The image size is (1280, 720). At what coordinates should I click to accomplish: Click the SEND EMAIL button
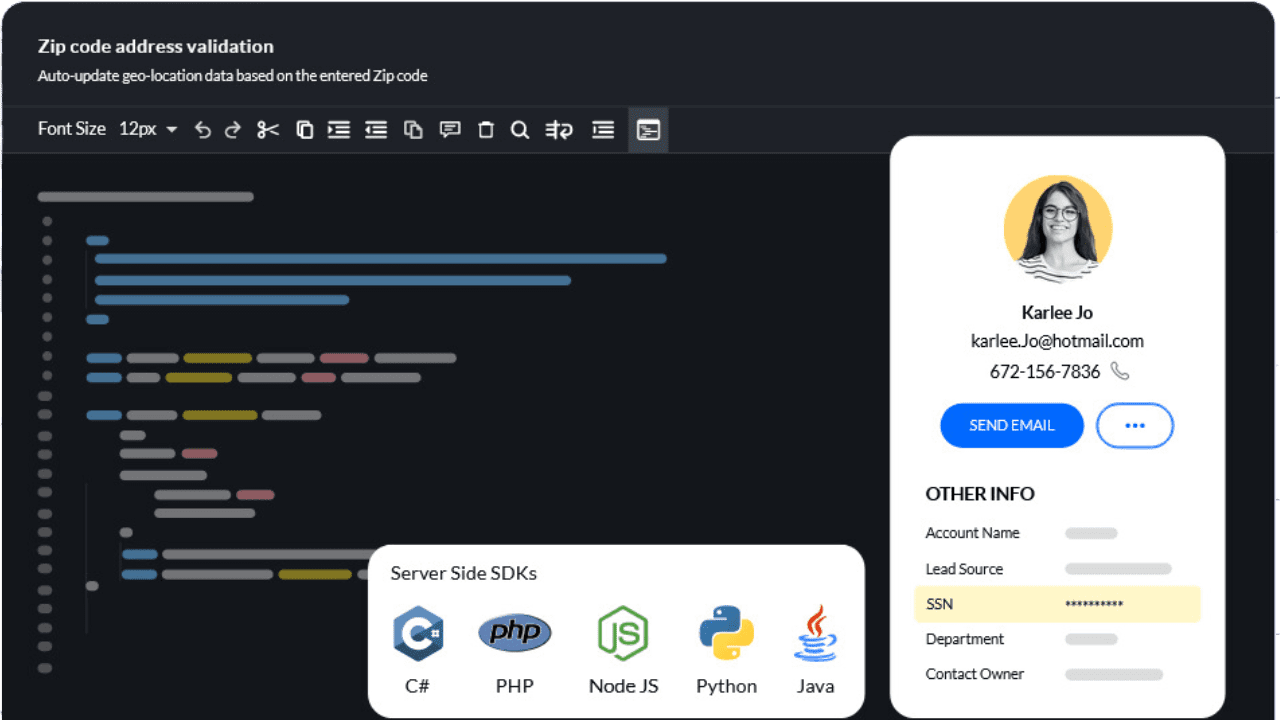tap(1012, 426)
